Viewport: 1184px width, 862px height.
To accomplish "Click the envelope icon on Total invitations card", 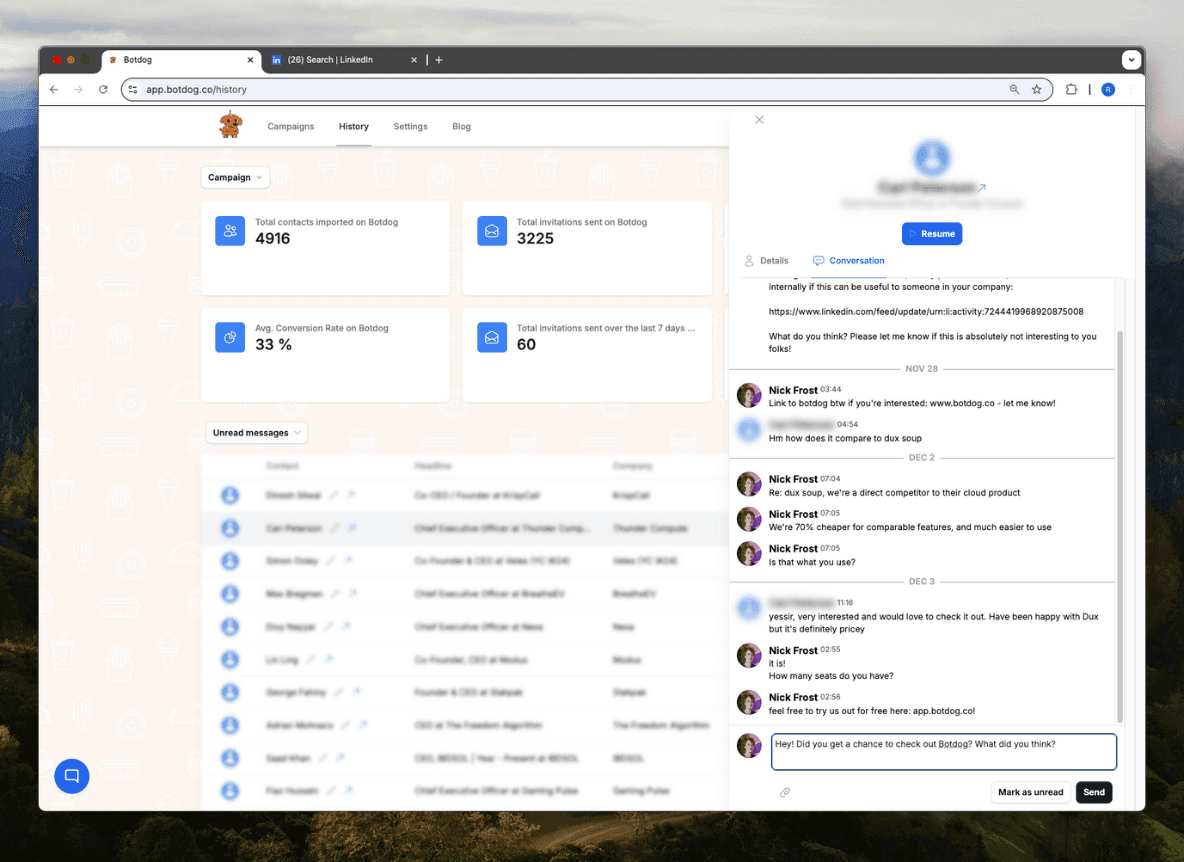I will coord(492,230).
